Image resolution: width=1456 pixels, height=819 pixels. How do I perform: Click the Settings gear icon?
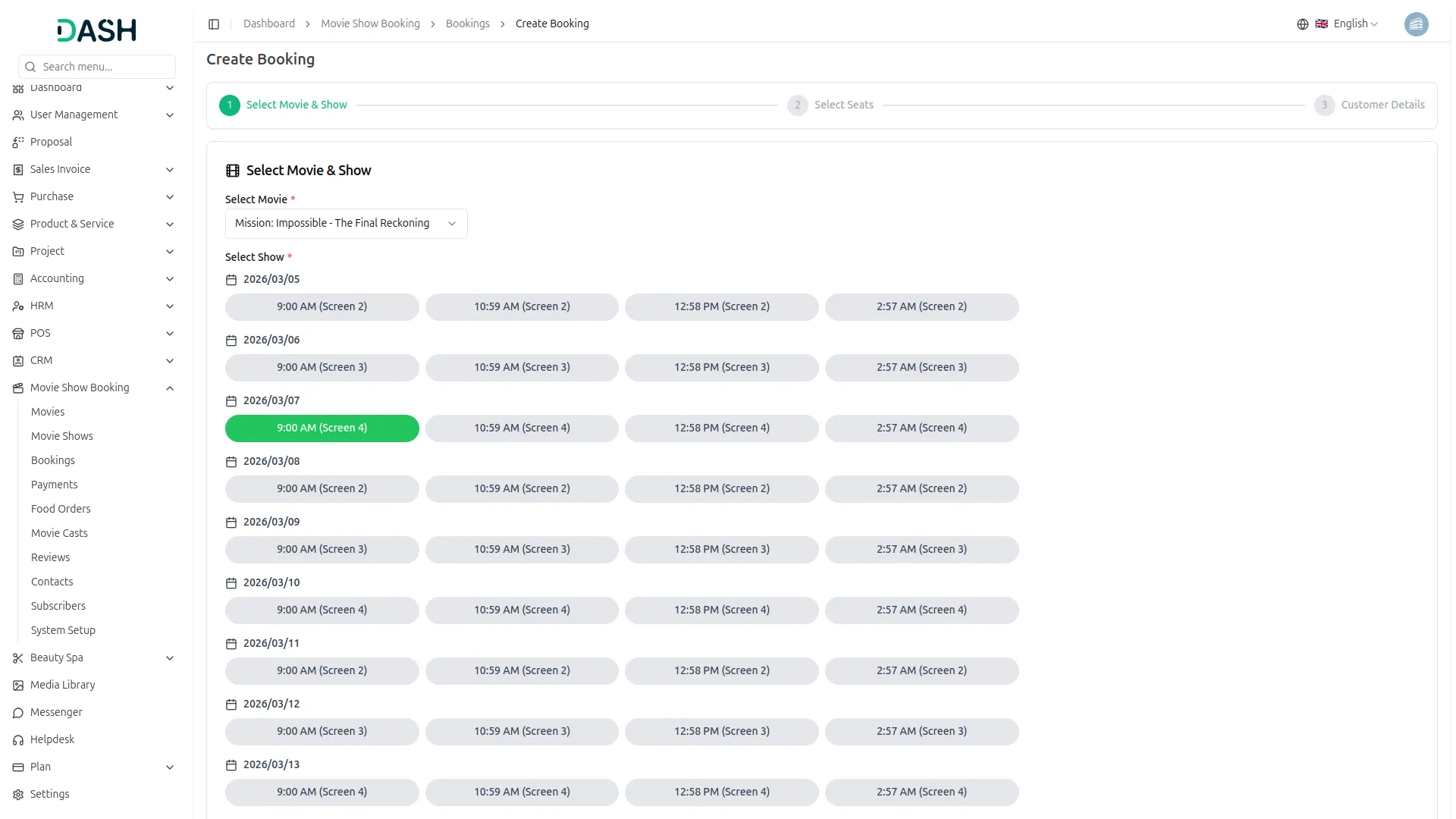(17, 794)
